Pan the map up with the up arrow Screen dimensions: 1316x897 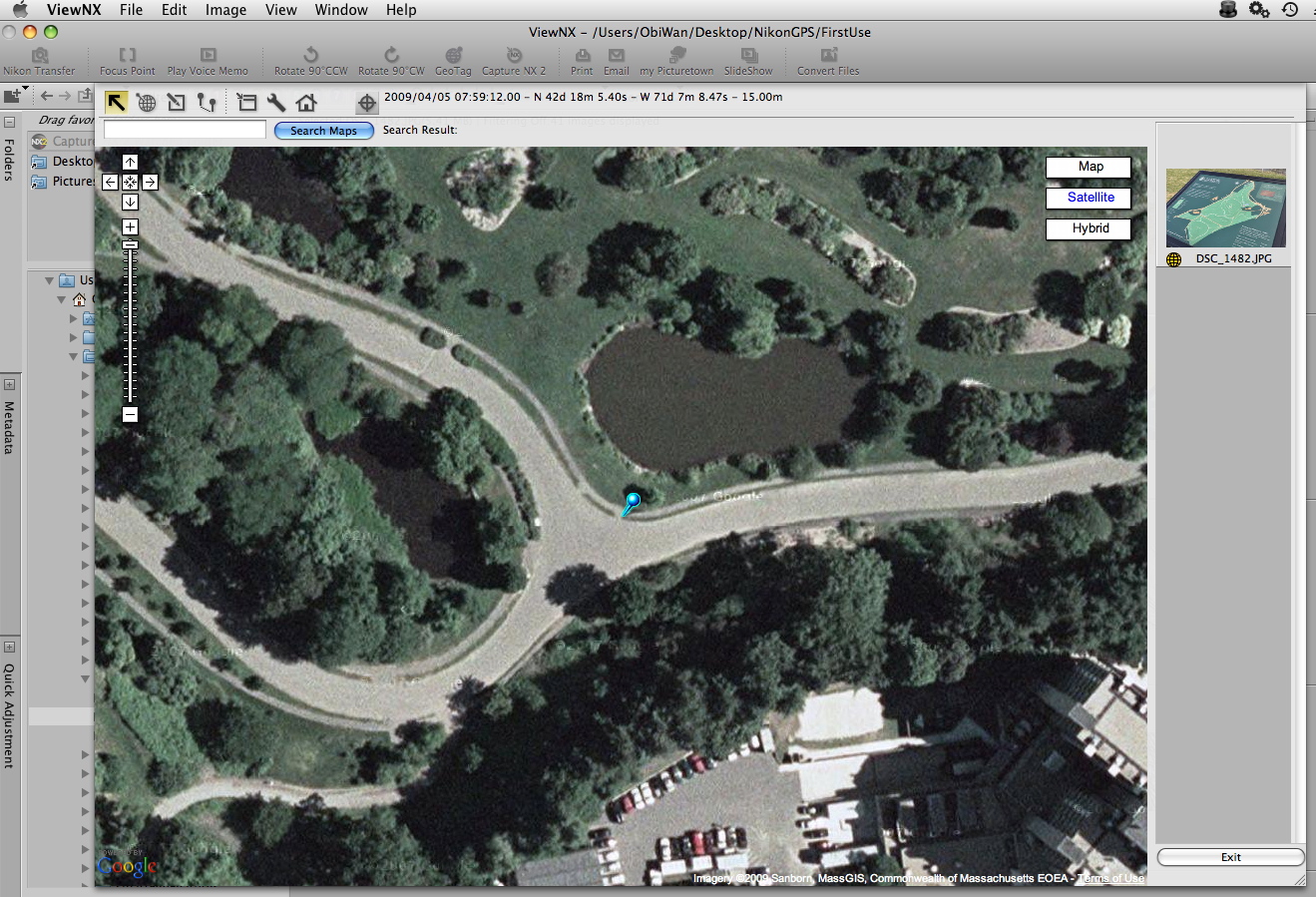(130, 162)
